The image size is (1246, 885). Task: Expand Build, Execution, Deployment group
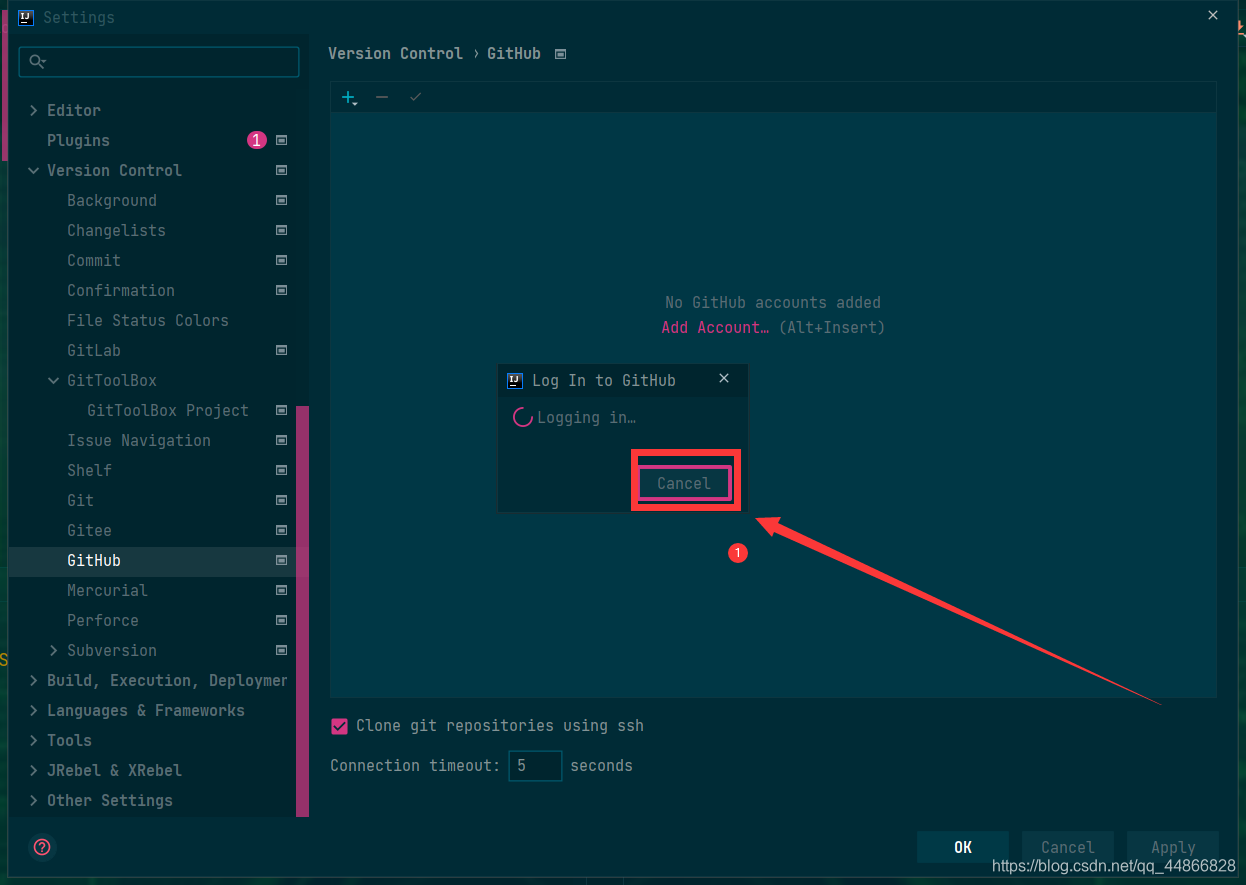34,680
